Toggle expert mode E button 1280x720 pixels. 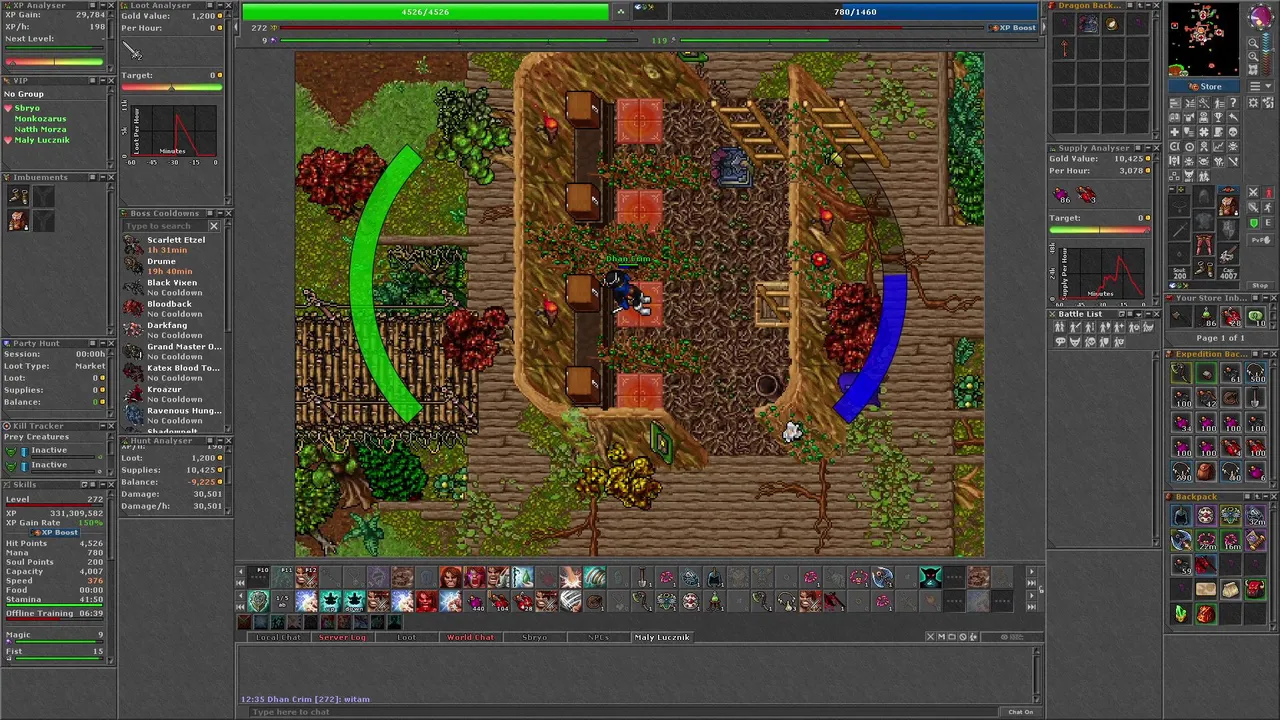pyautogui.click(x=1268, y=223)
